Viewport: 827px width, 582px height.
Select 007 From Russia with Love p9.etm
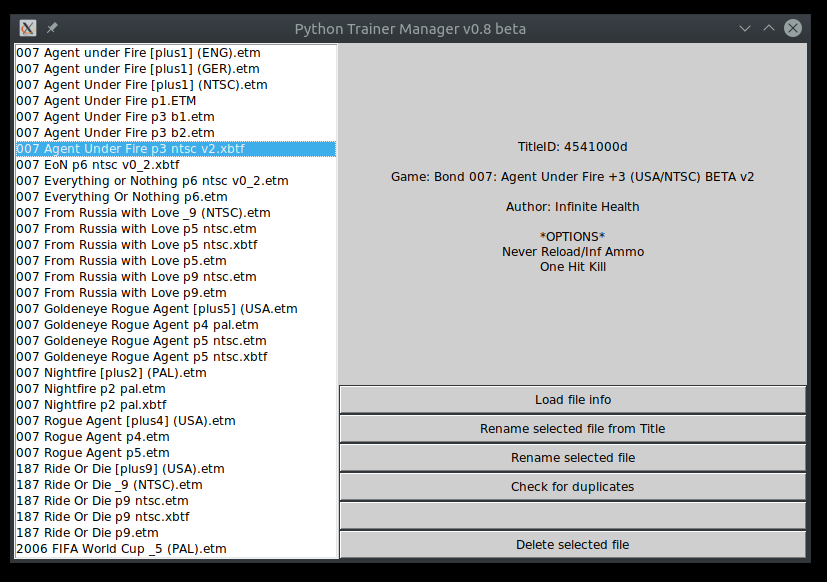(176, 293)
